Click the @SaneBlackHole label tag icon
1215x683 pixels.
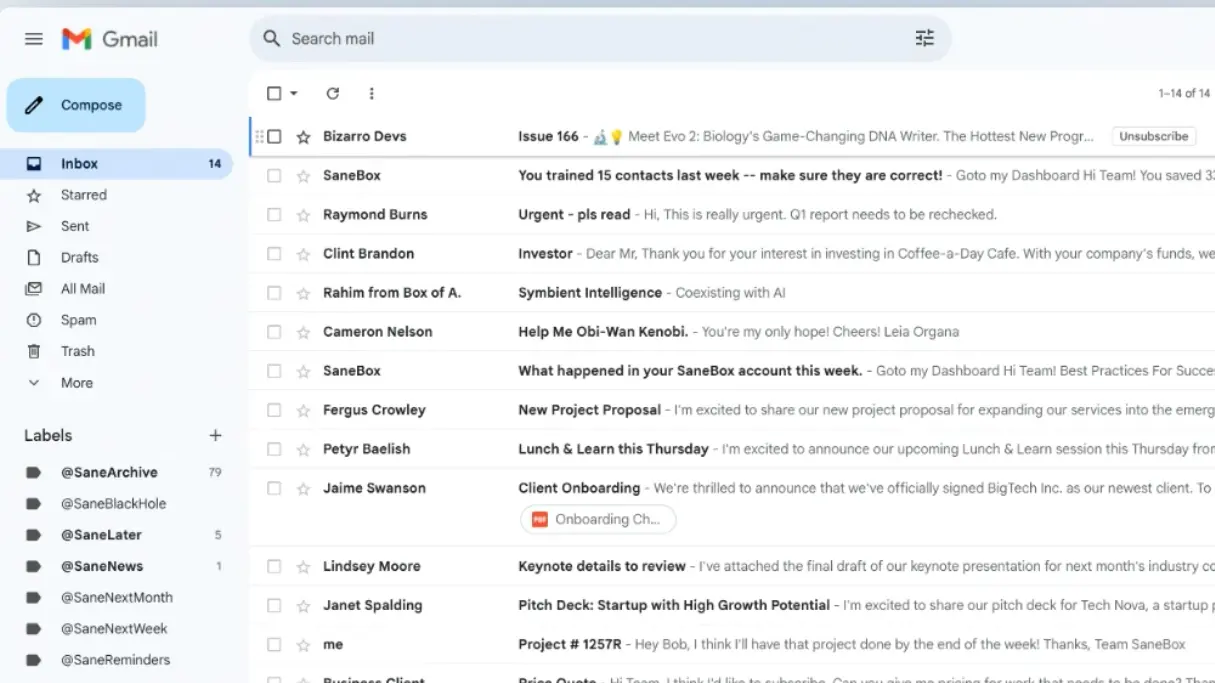34,504
